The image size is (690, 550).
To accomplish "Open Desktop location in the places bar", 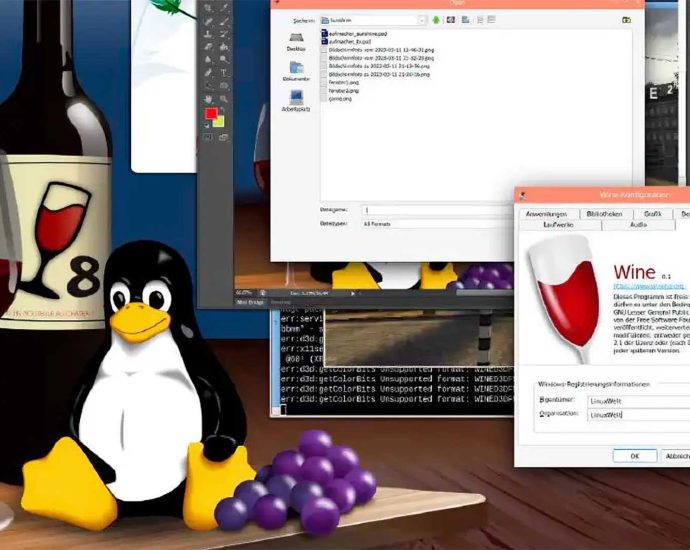I will point(296,42).
